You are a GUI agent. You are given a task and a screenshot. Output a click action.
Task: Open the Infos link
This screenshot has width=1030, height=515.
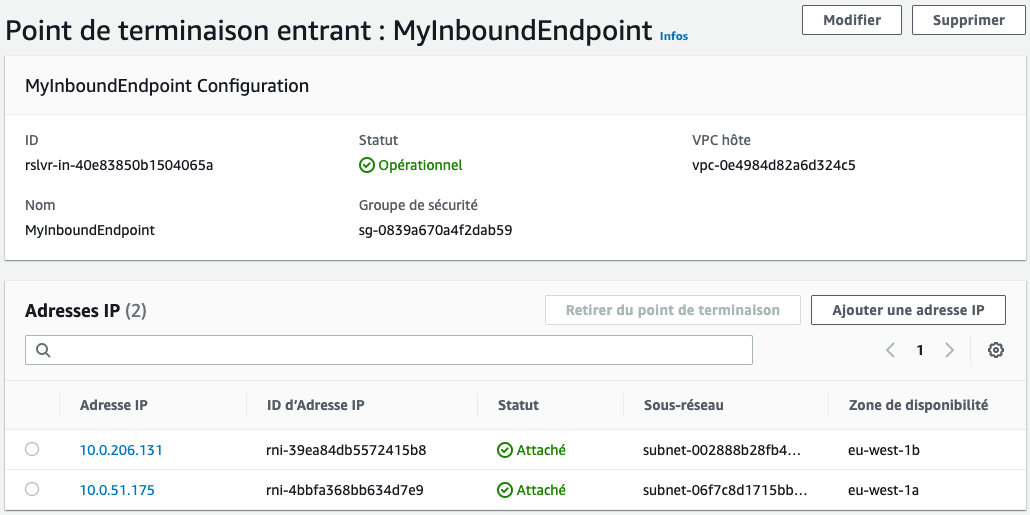pyautogui.click(x=674, y=36)
